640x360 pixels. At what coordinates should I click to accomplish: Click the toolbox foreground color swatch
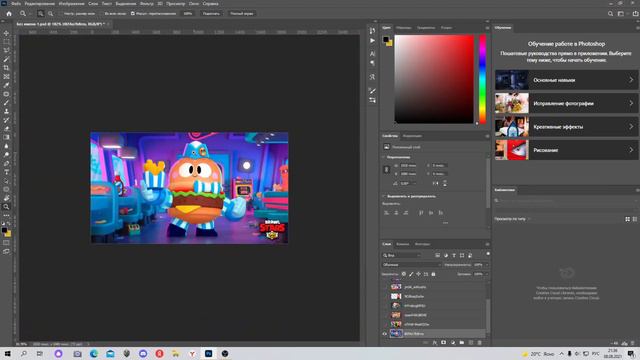click(x=4, y=231)
